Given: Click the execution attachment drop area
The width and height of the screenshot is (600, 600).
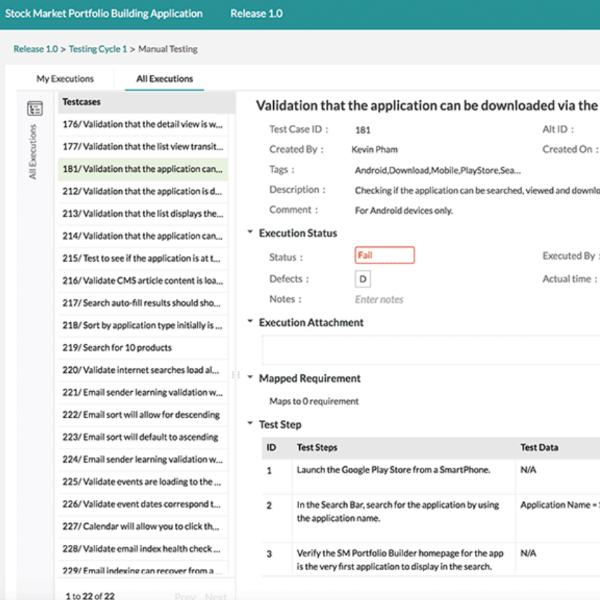Looking at the screenshot, I should (x=431, y=350).
